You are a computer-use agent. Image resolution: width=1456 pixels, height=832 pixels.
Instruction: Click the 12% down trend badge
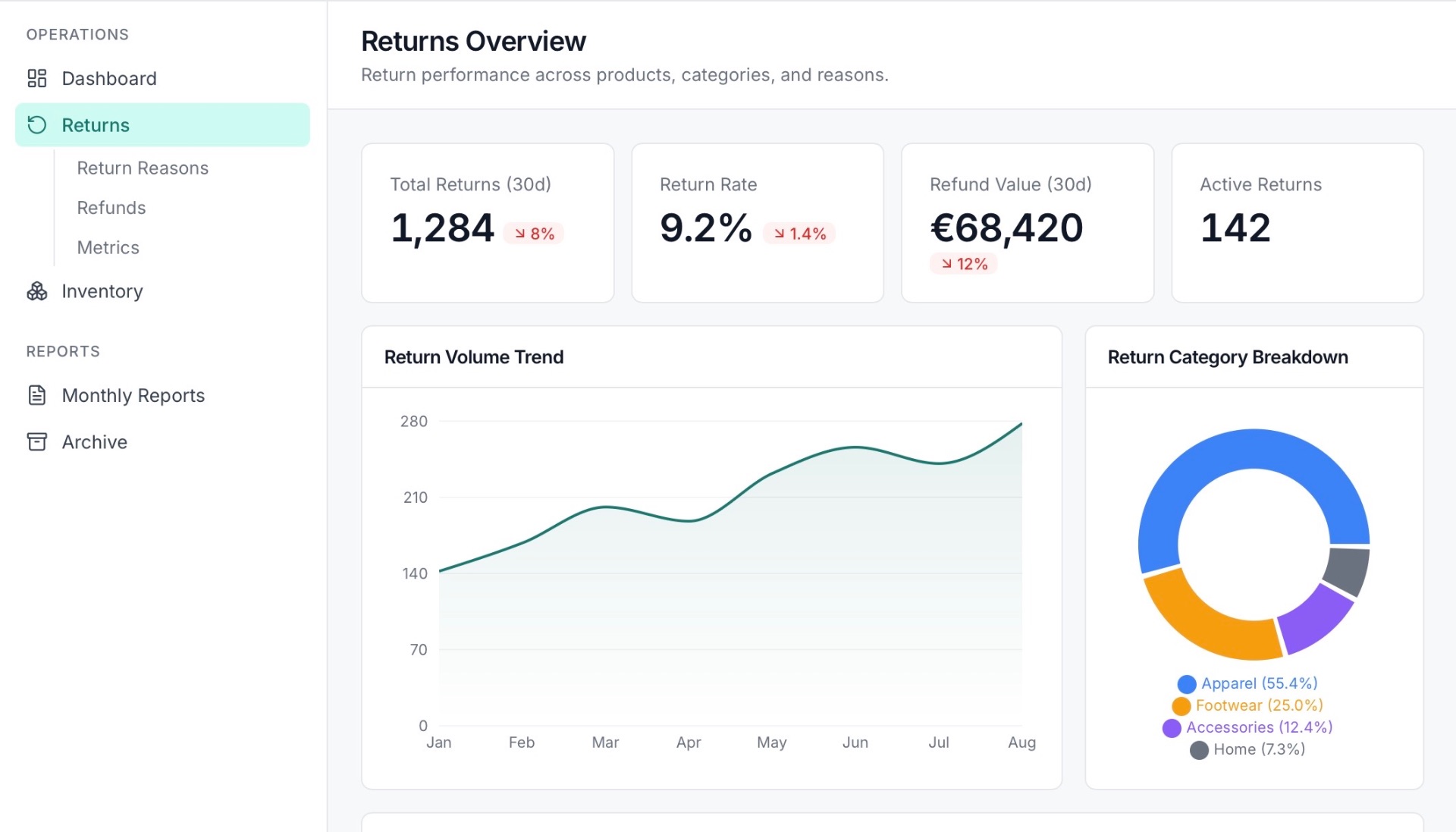[x=964, y=264]
